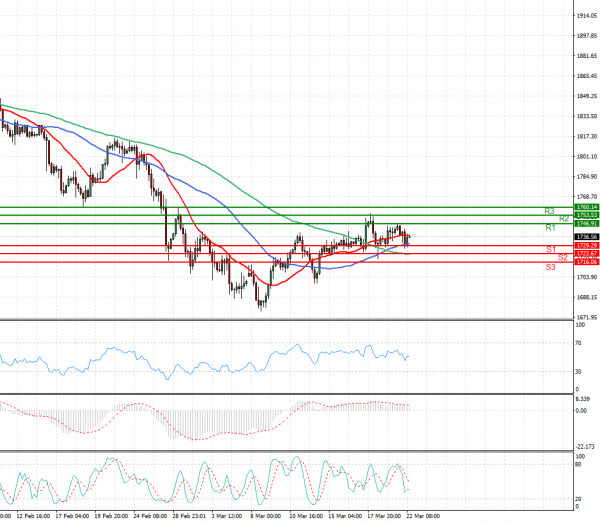600x523 pixels.
Task: Click the 3 Mar 12:00 time label
Action: point(227,516)
